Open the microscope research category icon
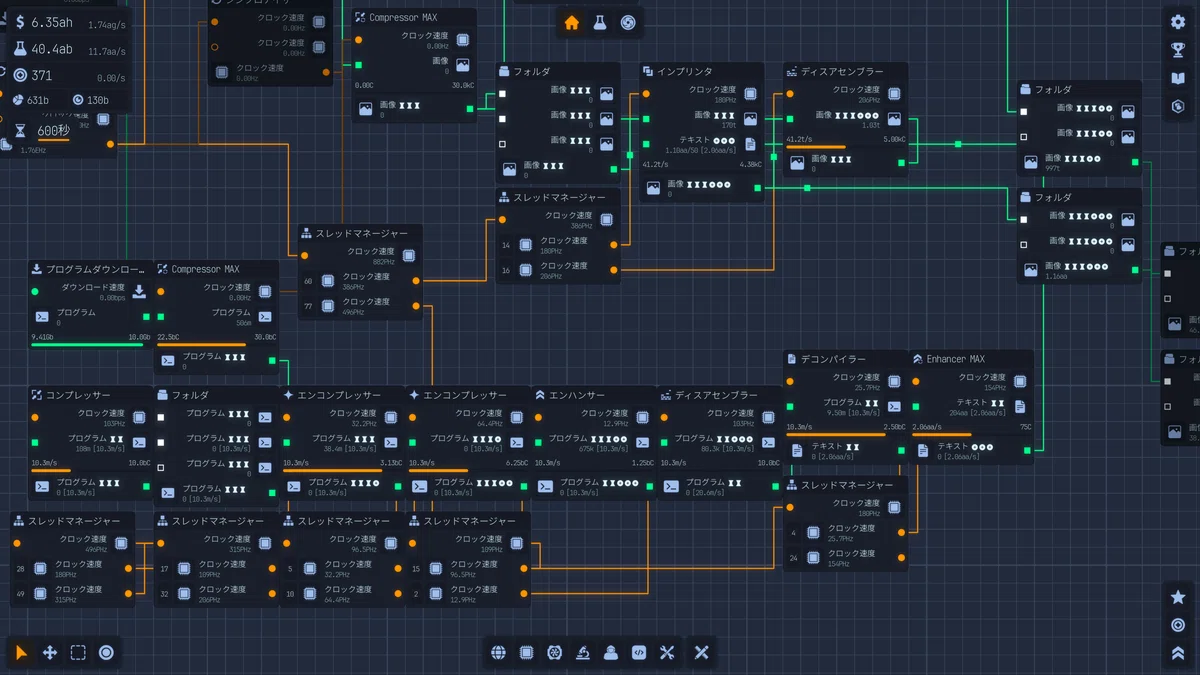 [582, 653]
